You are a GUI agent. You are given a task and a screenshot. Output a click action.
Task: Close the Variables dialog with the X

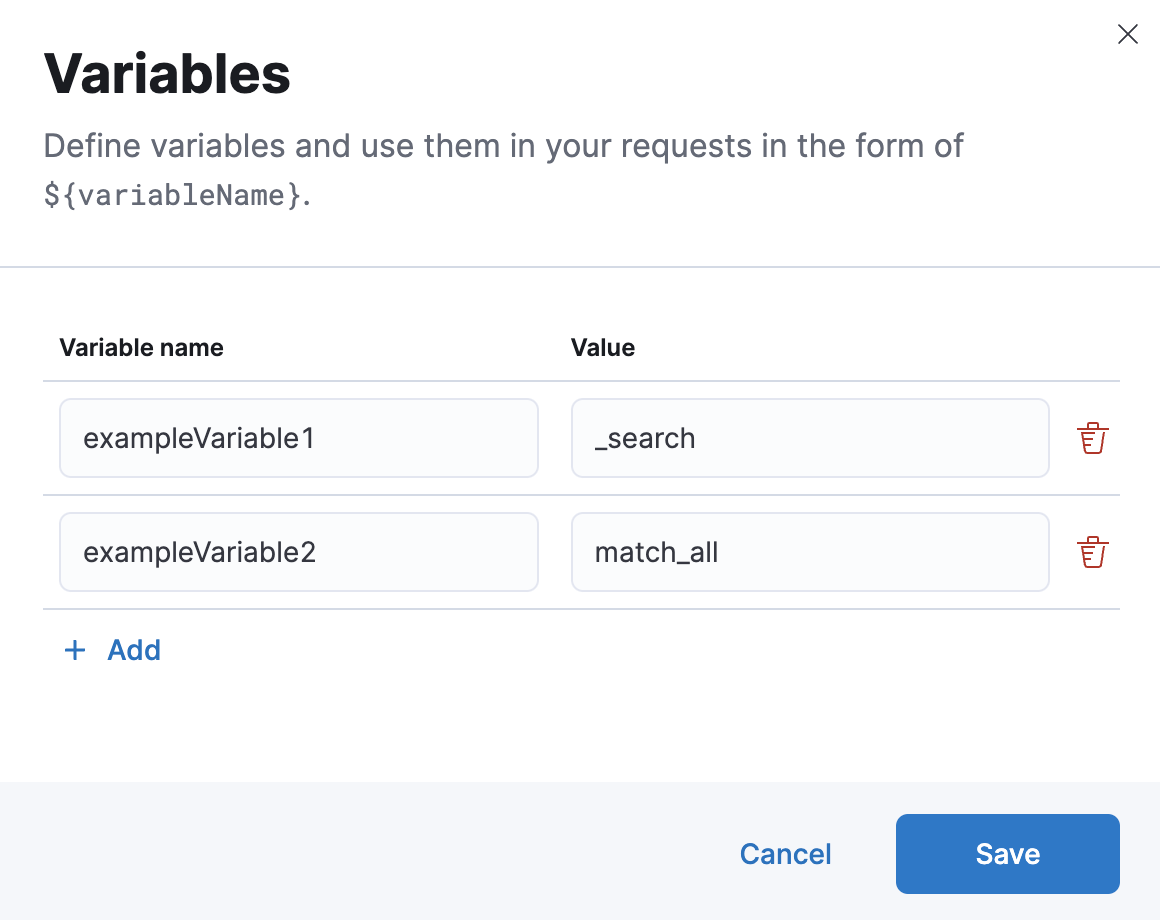(x=1128, y=34)
